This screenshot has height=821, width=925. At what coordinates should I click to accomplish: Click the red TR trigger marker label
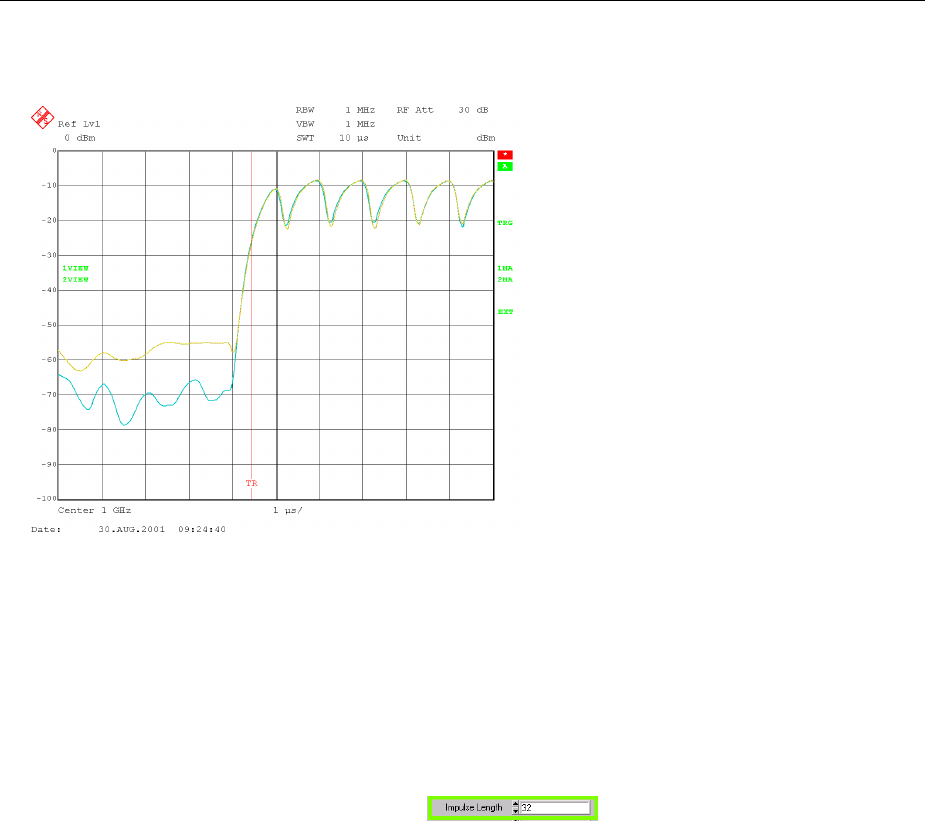click(x=251, y=483)
